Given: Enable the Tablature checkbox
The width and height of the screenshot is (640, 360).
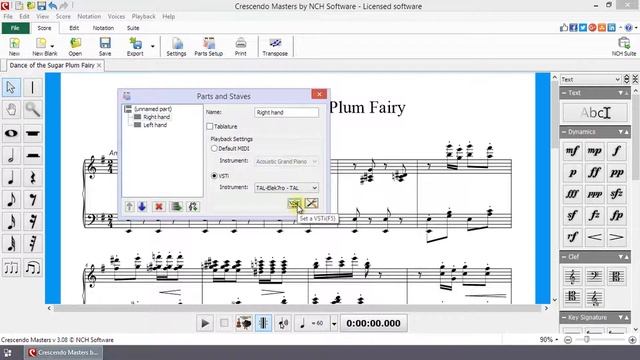Looking at the screenshot, I should (210, 127).
